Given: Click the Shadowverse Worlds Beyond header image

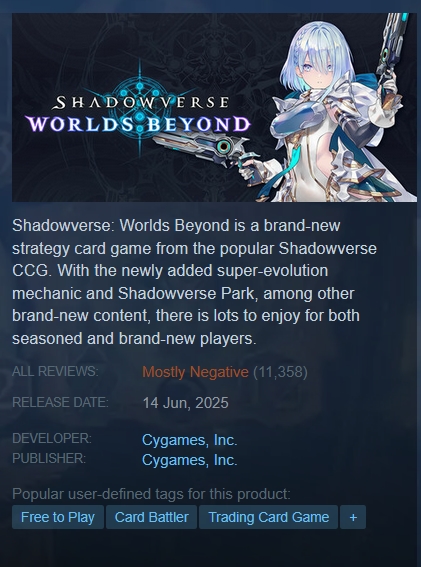Looking at the screenshot, I should pyautogui.click(x=214, y=107).
